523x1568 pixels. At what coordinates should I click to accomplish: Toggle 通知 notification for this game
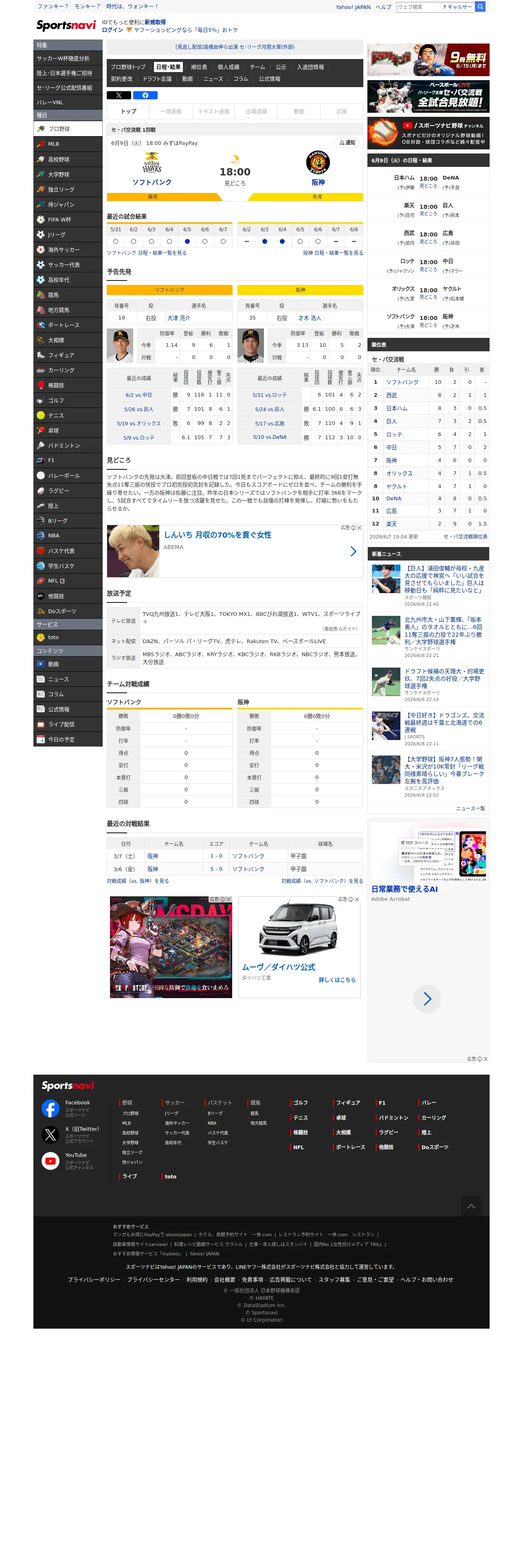[347, 143]
